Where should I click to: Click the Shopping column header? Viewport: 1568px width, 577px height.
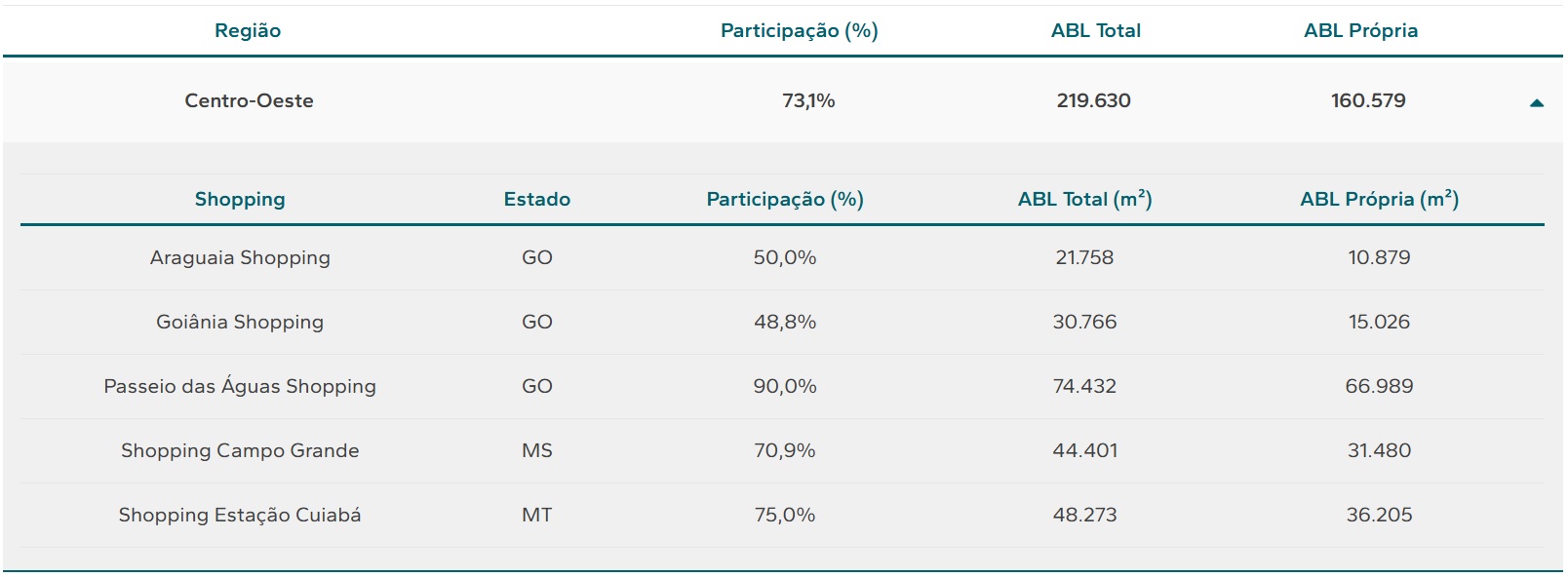click(240, 199)
